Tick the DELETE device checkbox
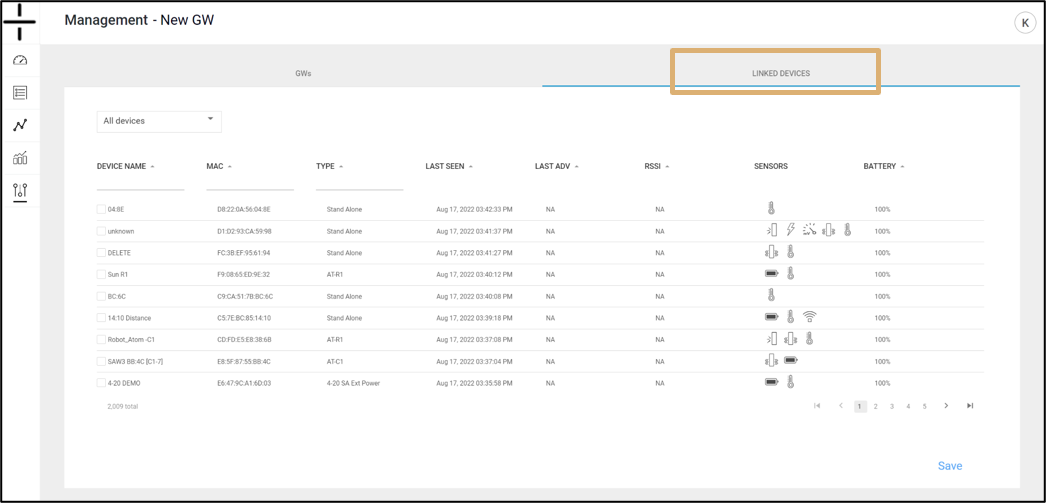The width and height of the screenshot is (1046, 503). click(101, 252)
